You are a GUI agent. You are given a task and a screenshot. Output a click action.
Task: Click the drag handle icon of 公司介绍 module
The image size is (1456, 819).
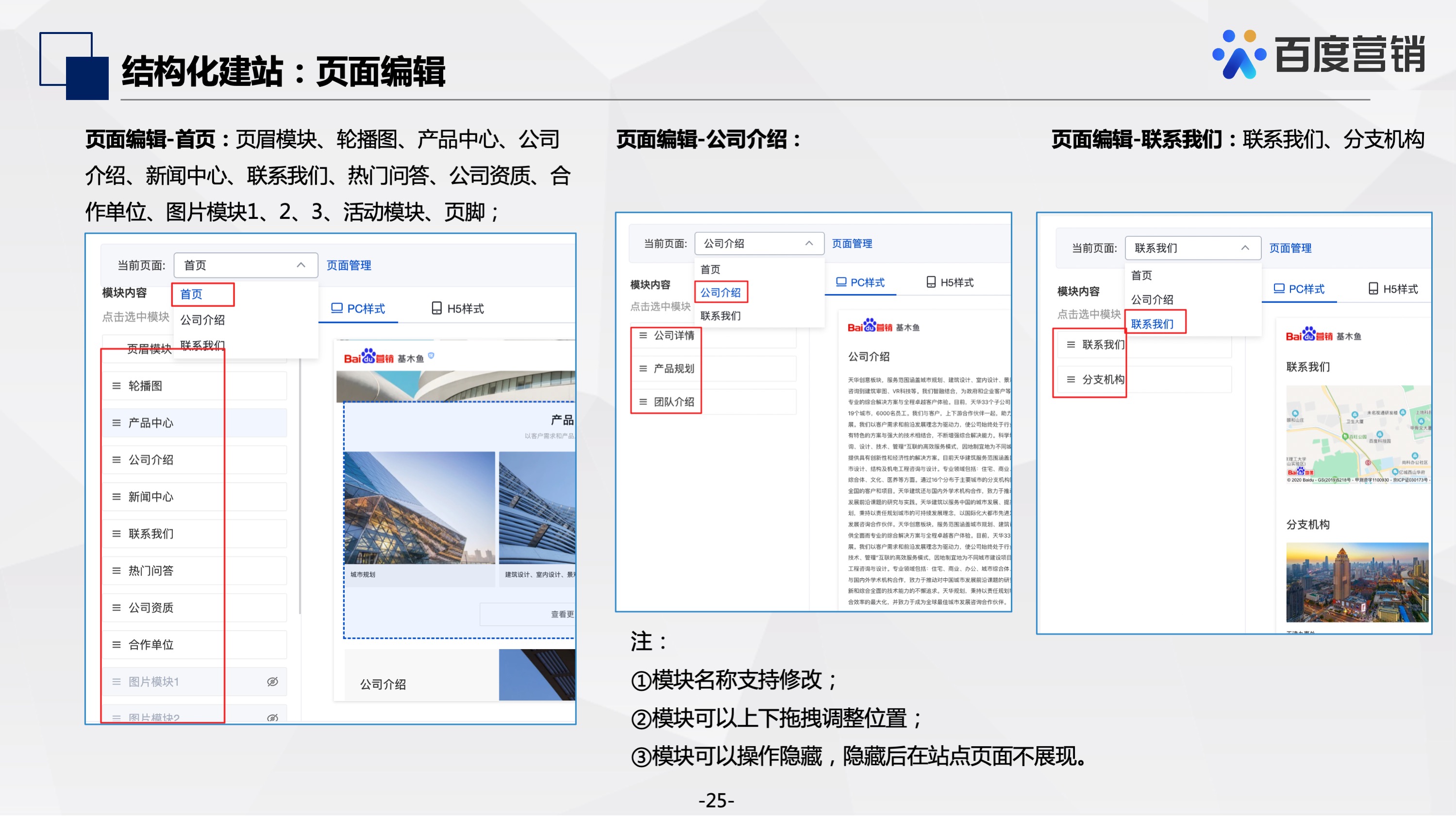click(117, 460)
